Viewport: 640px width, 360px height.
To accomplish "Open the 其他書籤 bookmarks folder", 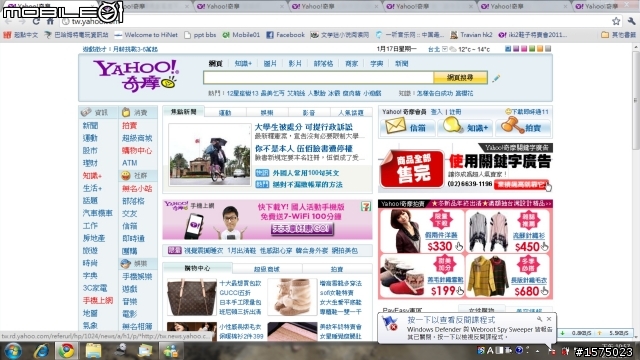I will 618,35.
